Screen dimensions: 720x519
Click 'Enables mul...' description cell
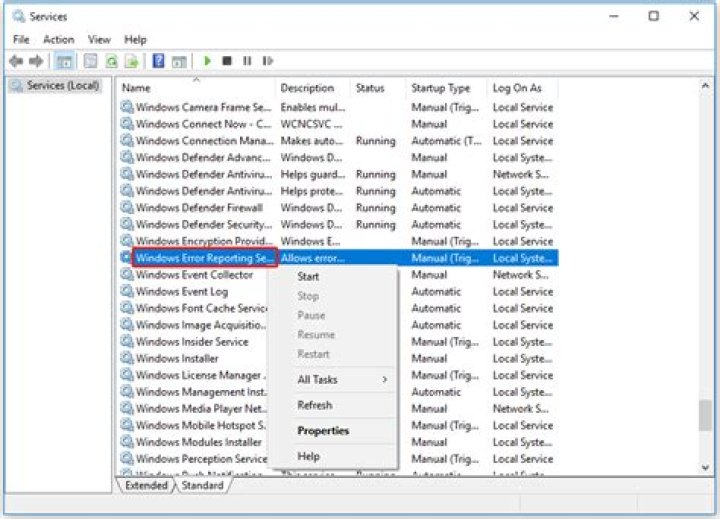point(313,107)
